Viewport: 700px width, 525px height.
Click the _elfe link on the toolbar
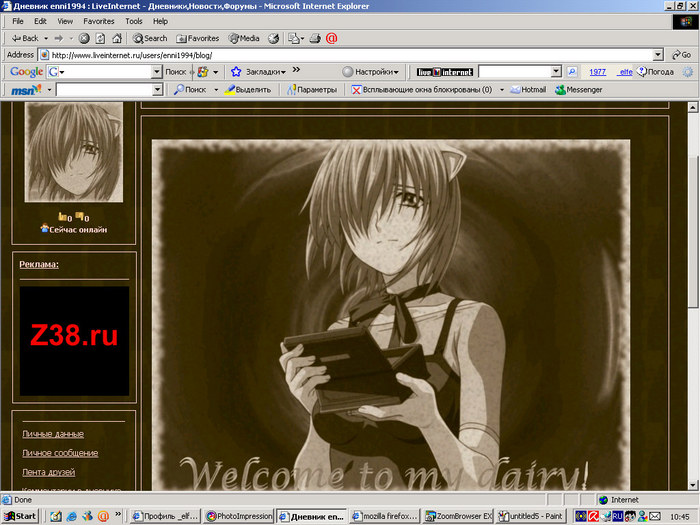pyautogui.click(x=625, y=72)
